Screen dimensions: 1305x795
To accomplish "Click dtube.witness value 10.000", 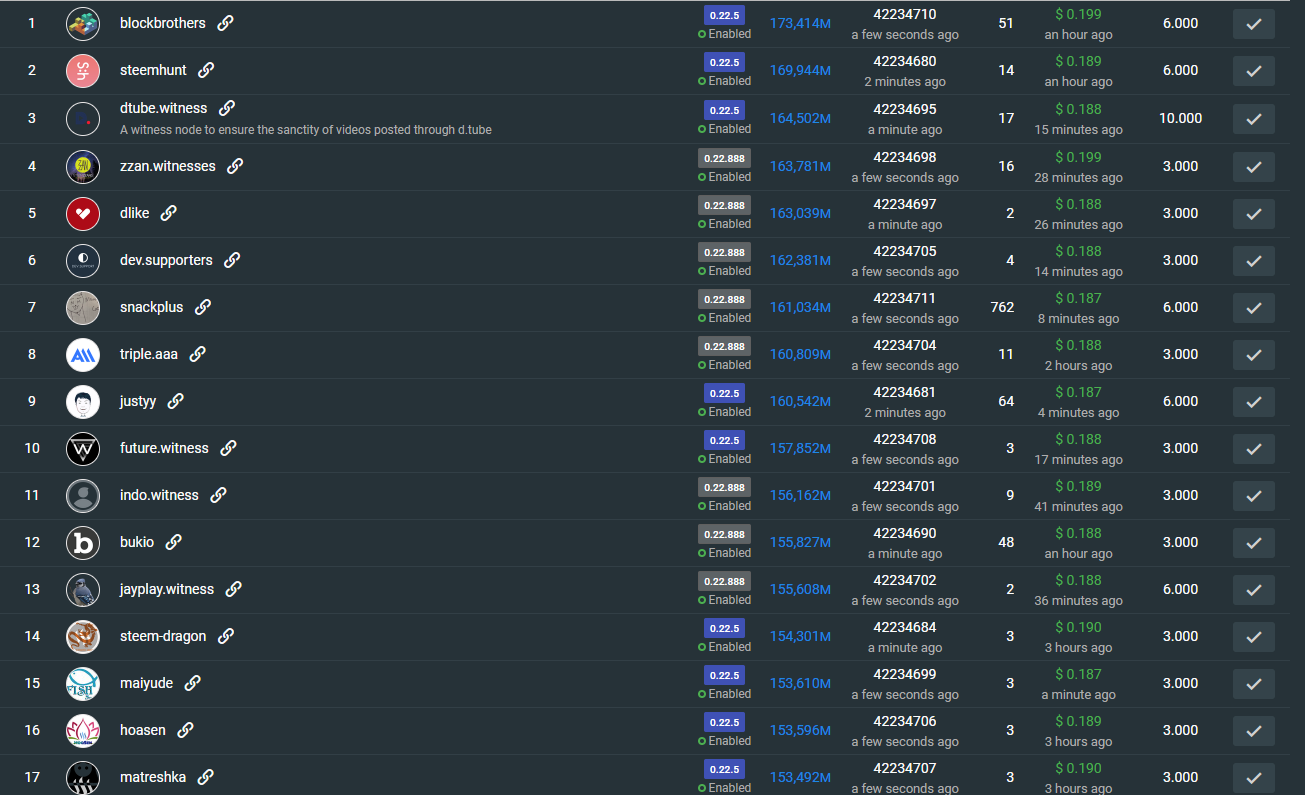I will pyautogui.click(x=1180, y=118).
